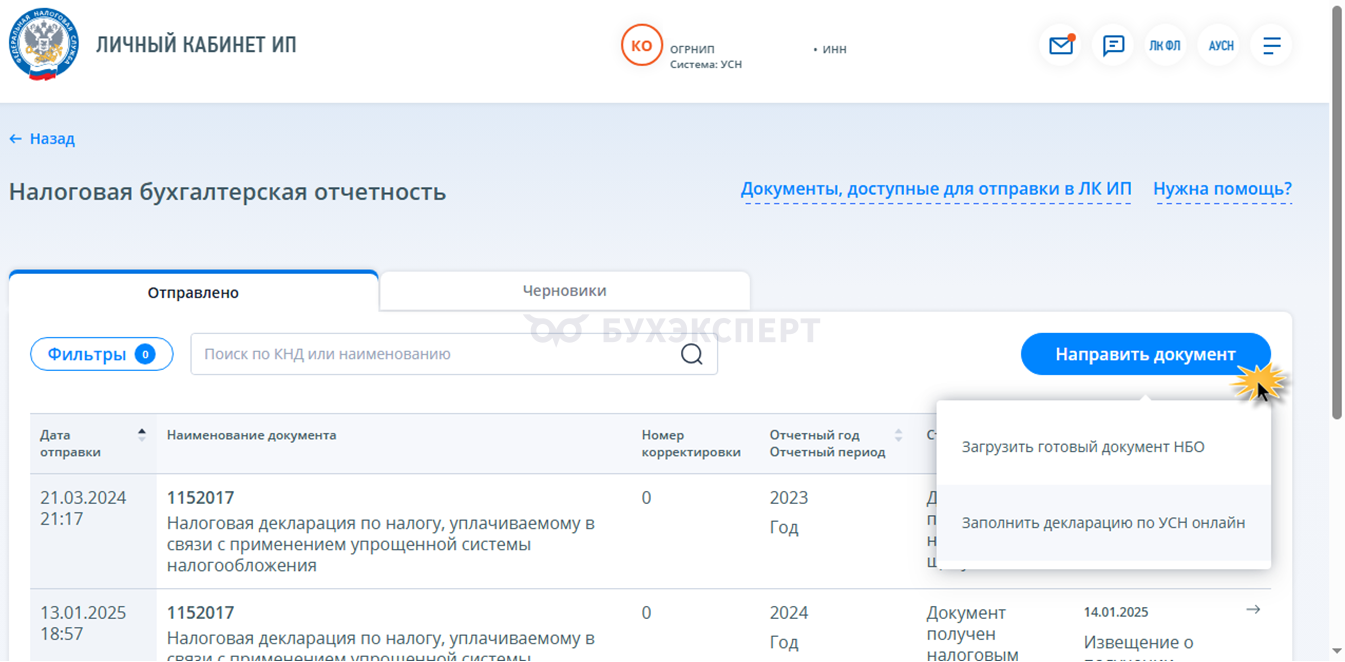Click the Federal Tax Service logo
This screenshot has height=662, width=1345.
[x=43, y=45]
